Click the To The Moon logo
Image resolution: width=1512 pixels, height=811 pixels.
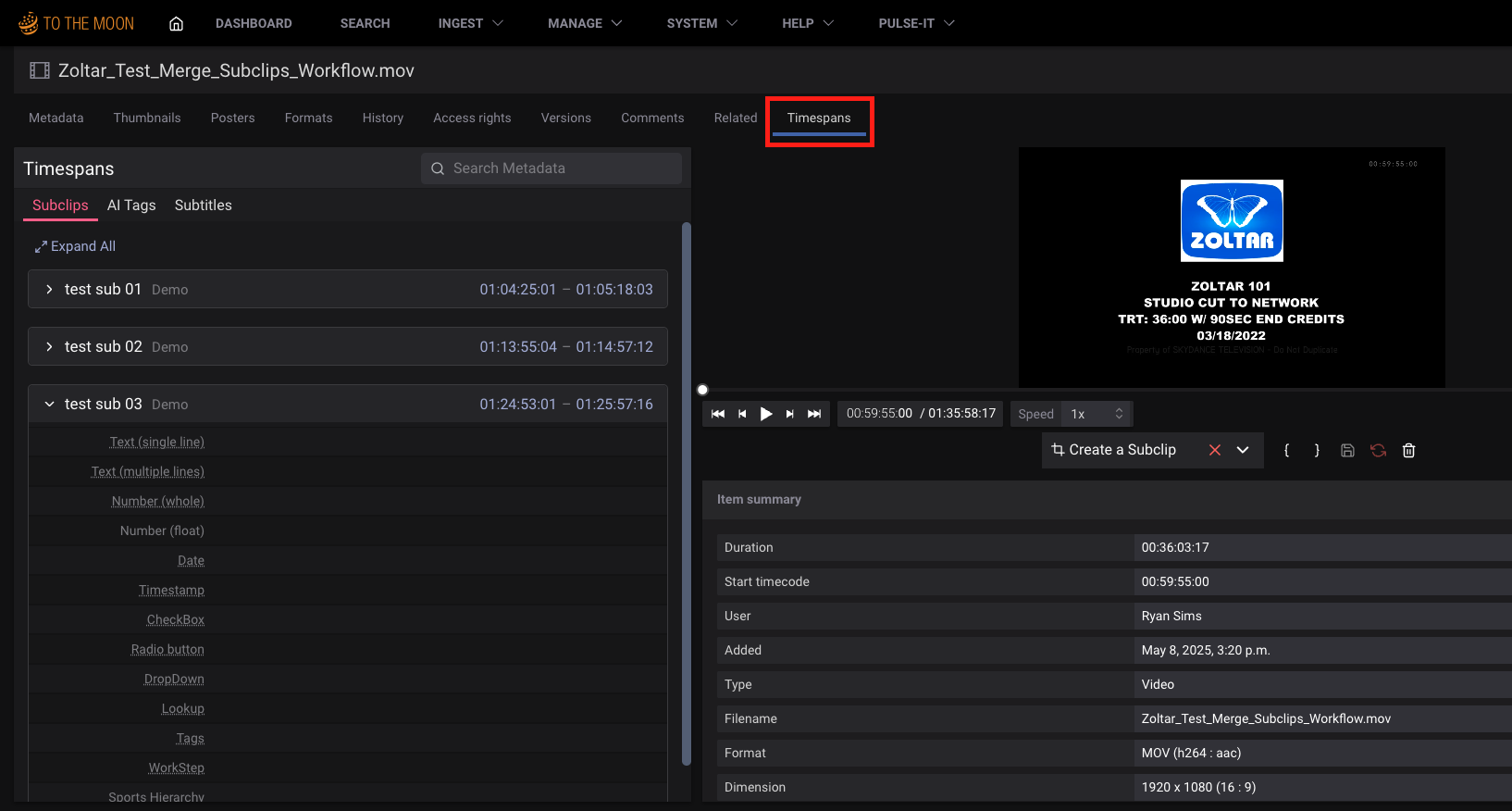coord(76,23)
